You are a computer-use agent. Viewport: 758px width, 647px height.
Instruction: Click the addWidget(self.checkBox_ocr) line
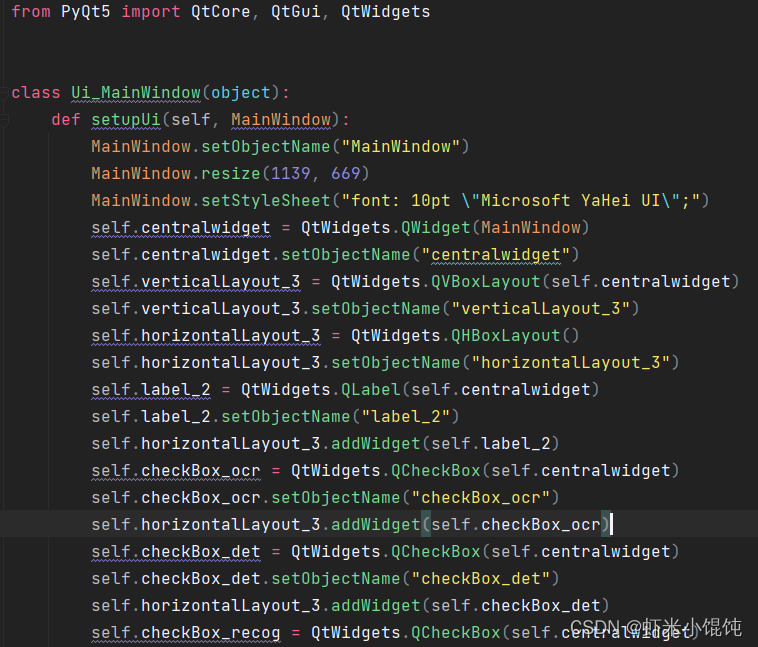point(350,526)
